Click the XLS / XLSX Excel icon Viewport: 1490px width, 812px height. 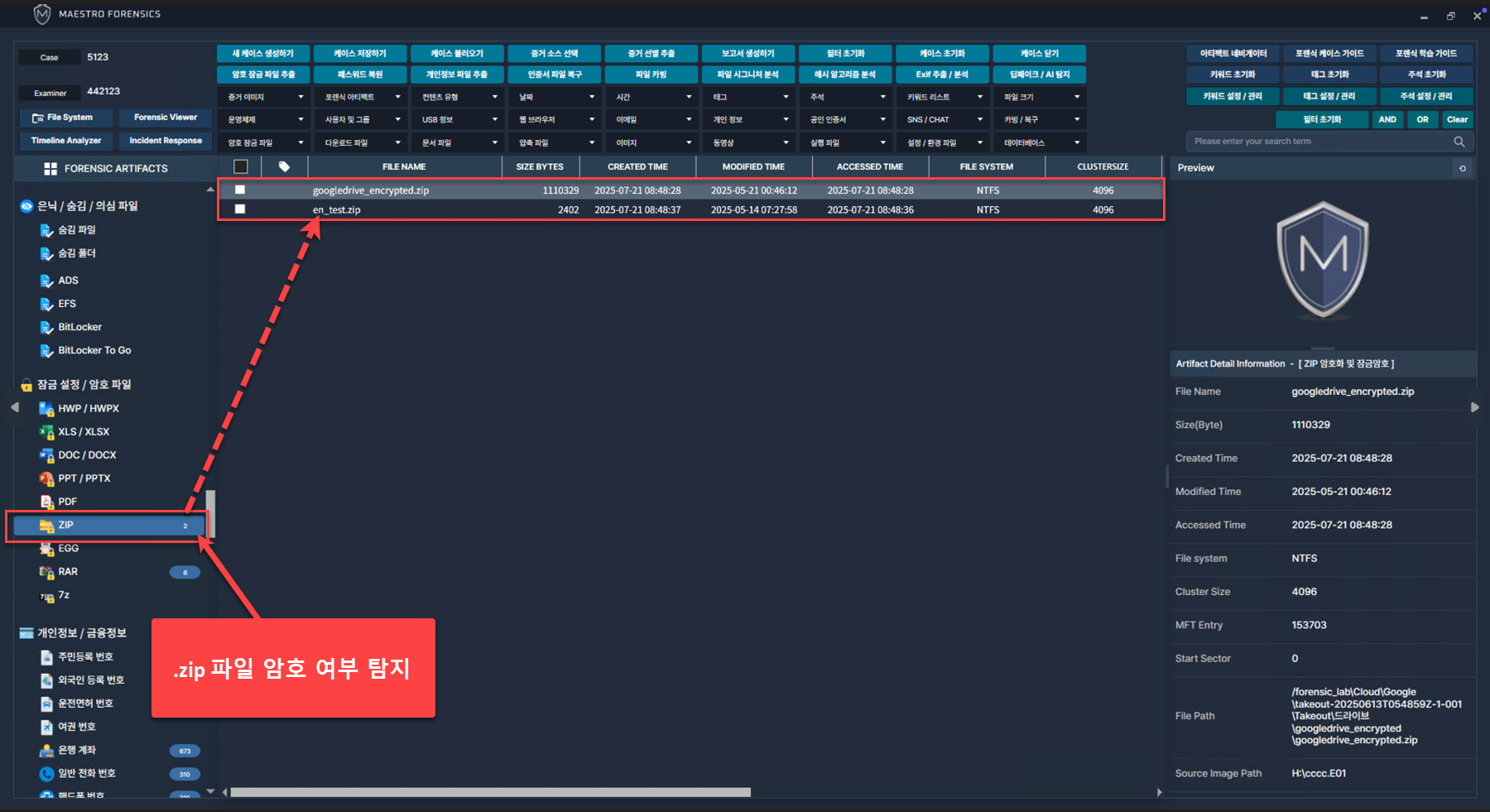46,432
